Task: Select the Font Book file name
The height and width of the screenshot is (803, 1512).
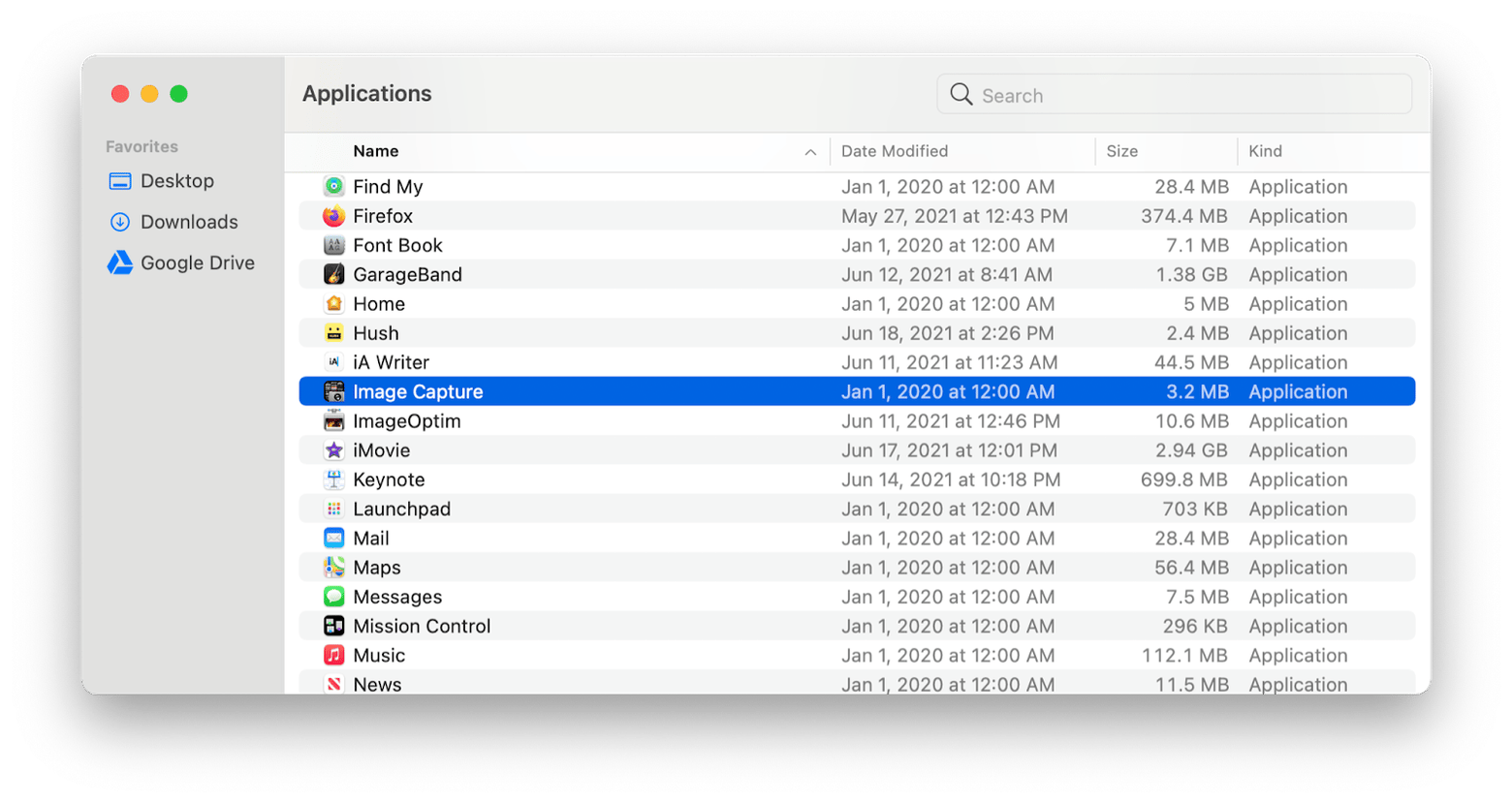Action: pos(397,245)
